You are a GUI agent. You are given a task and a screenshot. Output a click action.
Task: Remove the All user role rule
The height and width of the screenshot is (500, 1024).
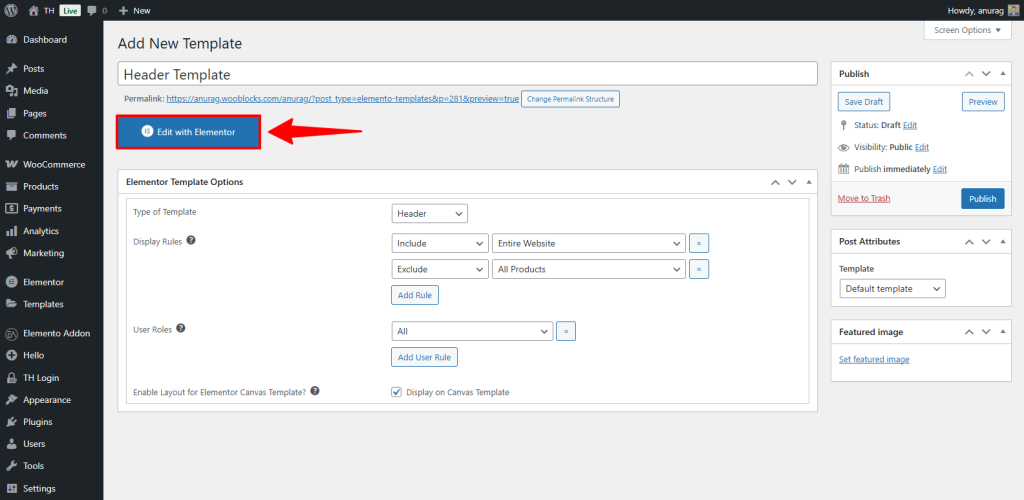pyautogui.click(x=566, y=331)
